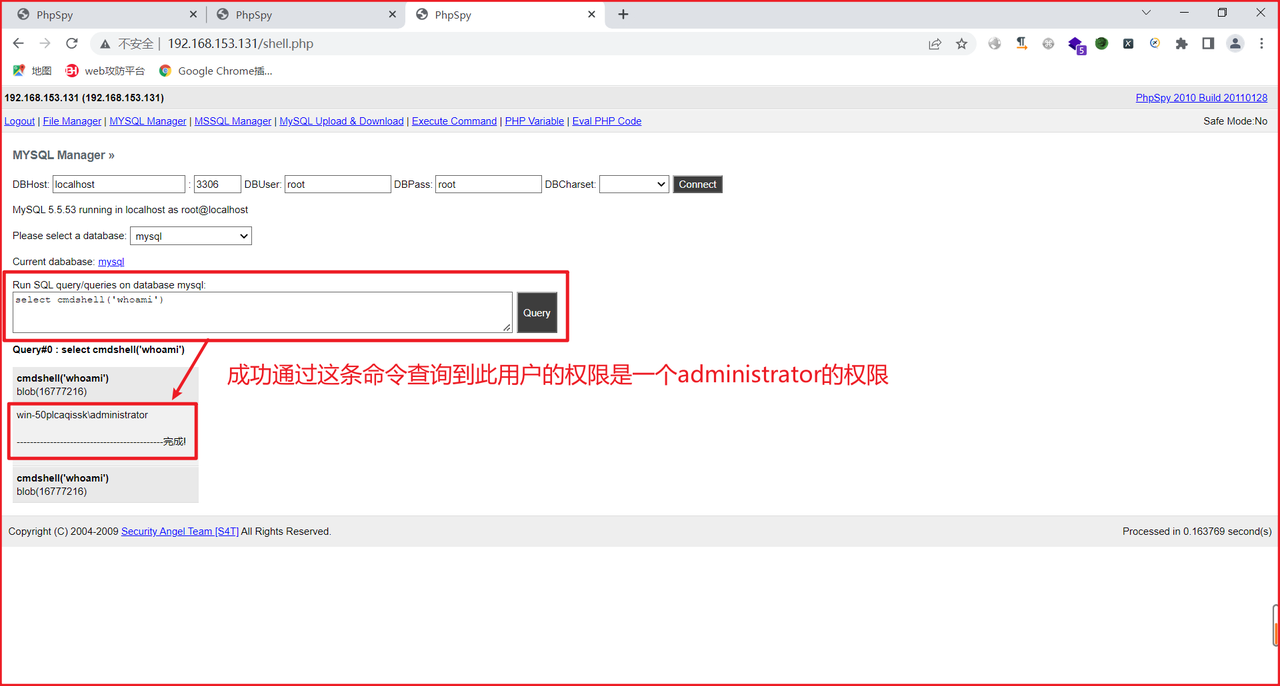Image resolution: width=1280 pixels, height=686 pixels.
Task: Click into the SQL query textarea
Action: (x=263, y=312)
